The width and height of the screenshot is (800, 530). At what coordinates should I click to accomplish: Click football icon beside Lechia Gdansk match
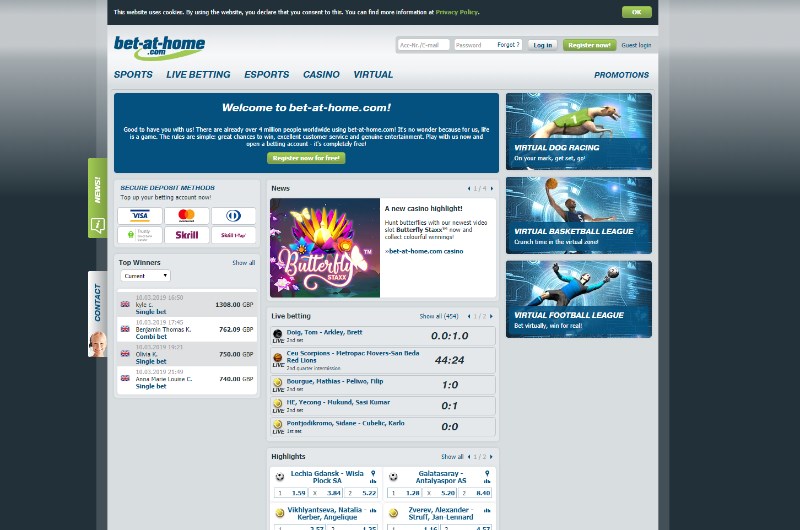pyautogui.click(x=280, y=477)
